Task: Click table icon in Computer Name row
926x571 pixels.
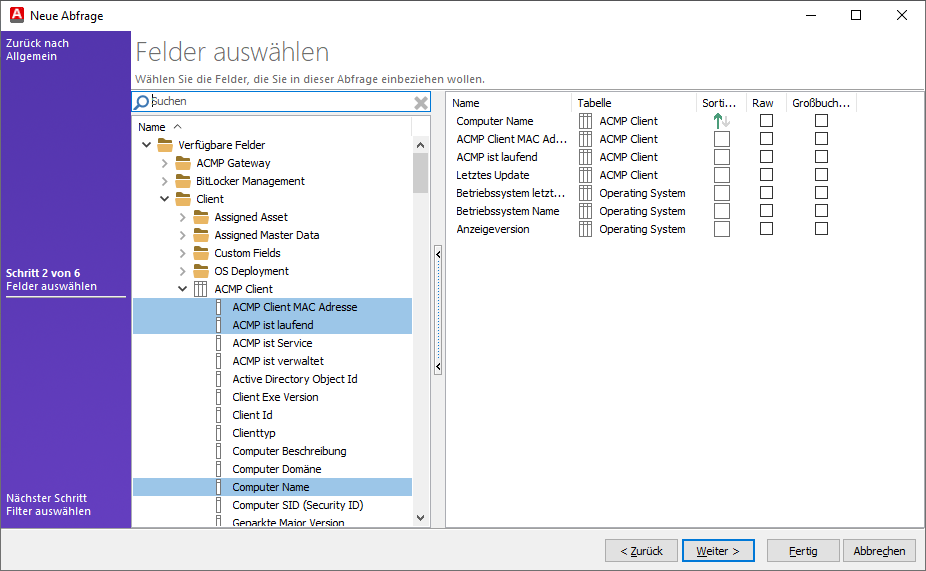Action: pyautogui.click(x=585, y=121)
